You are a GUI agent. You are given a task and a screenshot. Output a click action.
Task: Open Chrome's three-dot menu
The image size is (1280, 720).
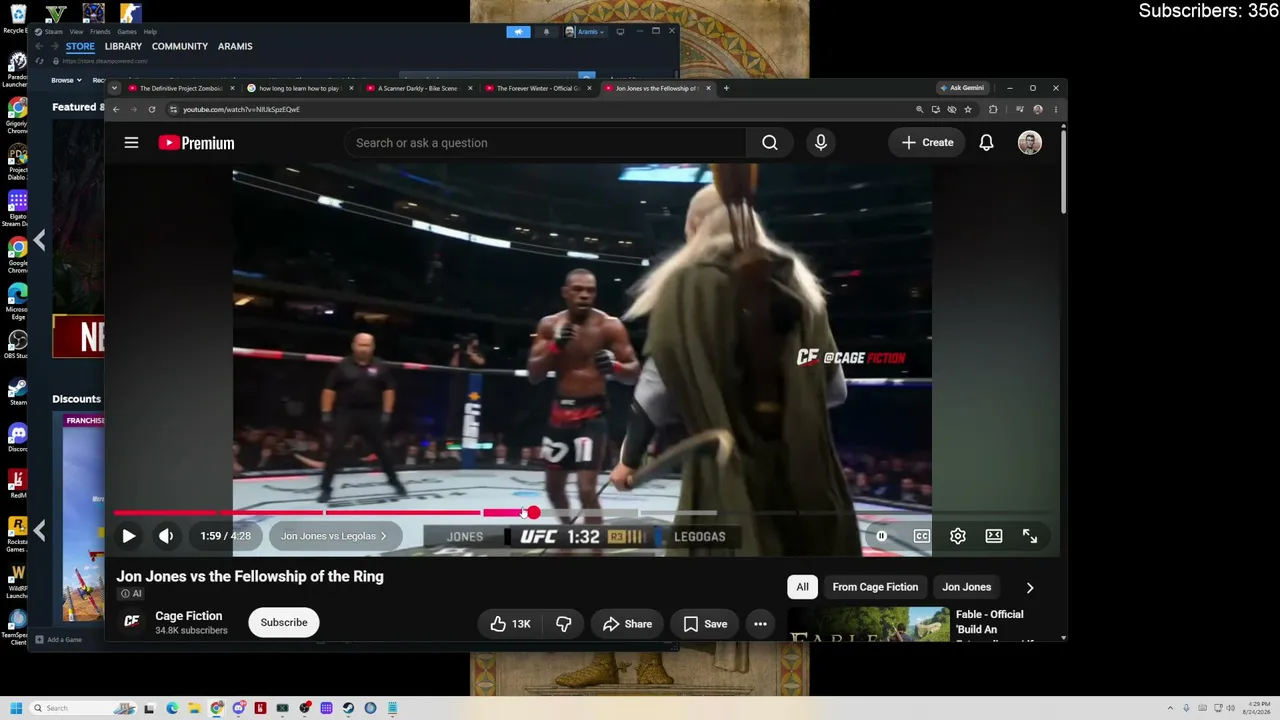(1056, 109)
